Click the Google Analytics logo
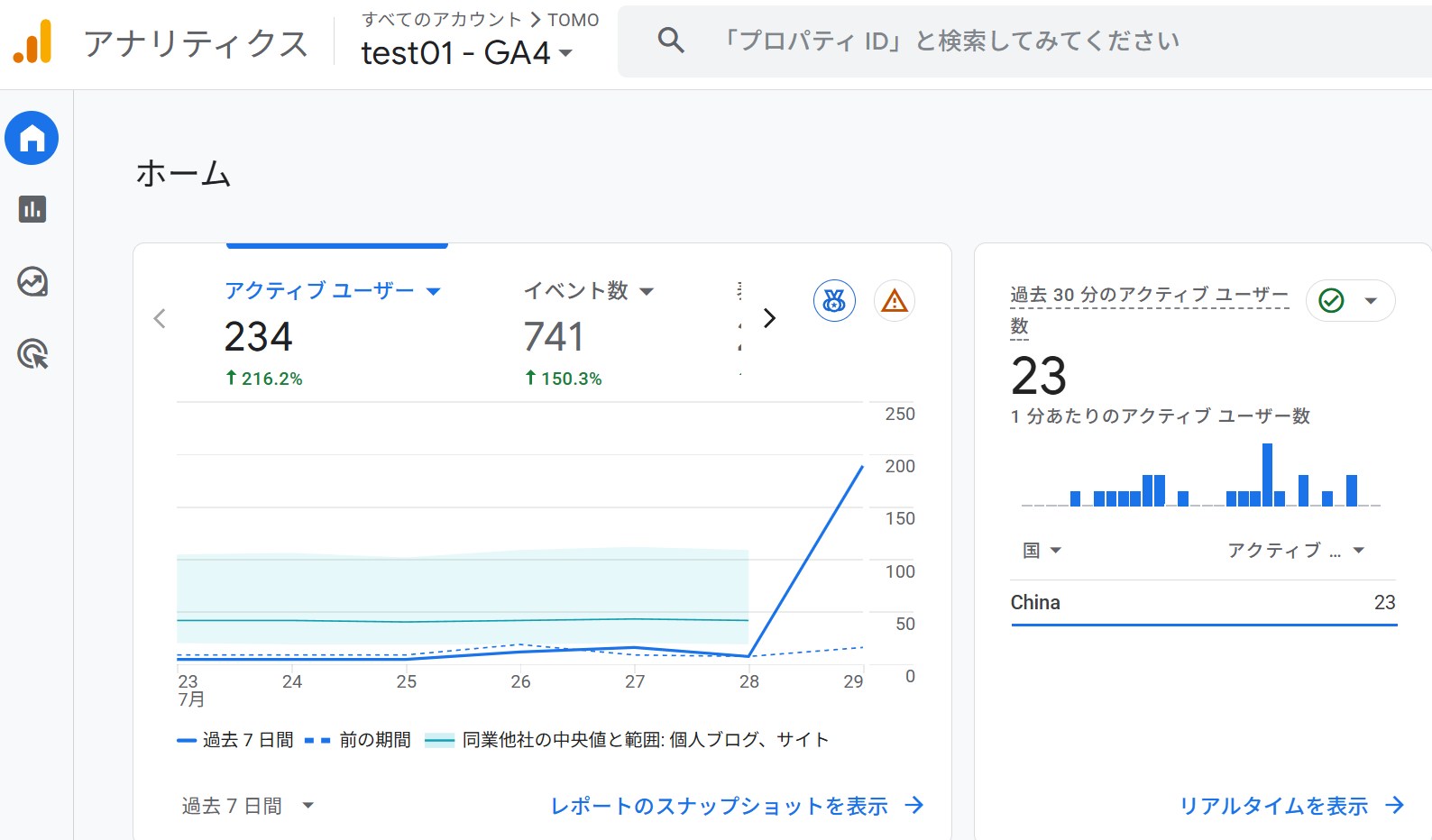This screenshot has width=1432, height=840. pyautogui.click(x=32, y=42)
